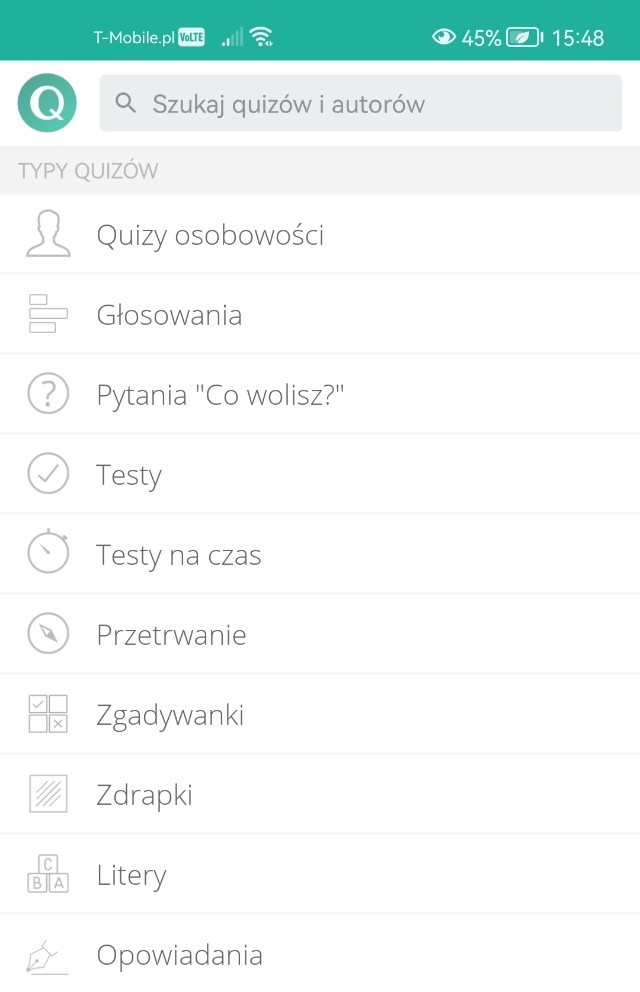Tap the stopwatch icon

click(48, 553)
